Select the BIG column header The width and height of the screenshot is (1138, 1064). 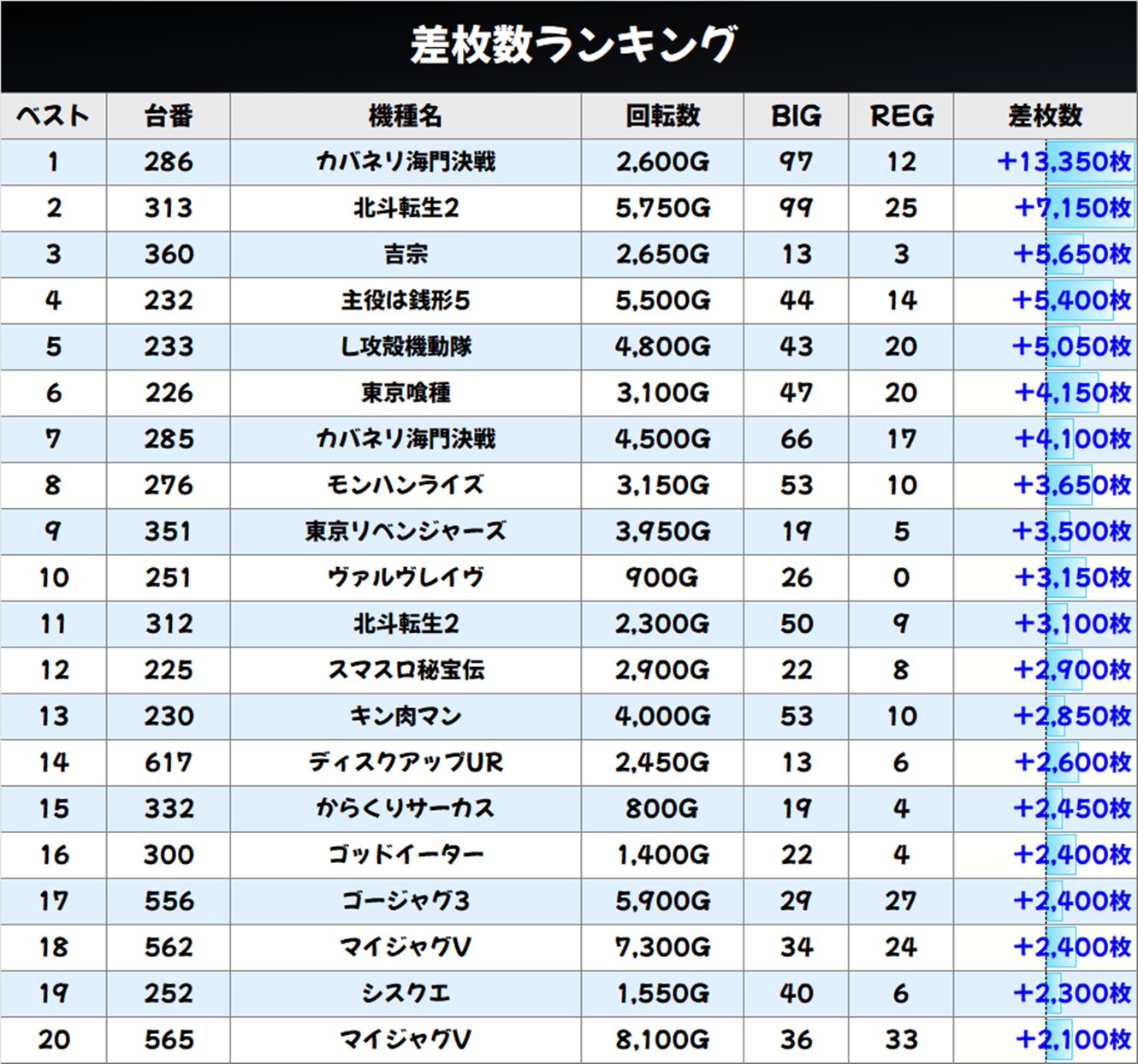796,115
